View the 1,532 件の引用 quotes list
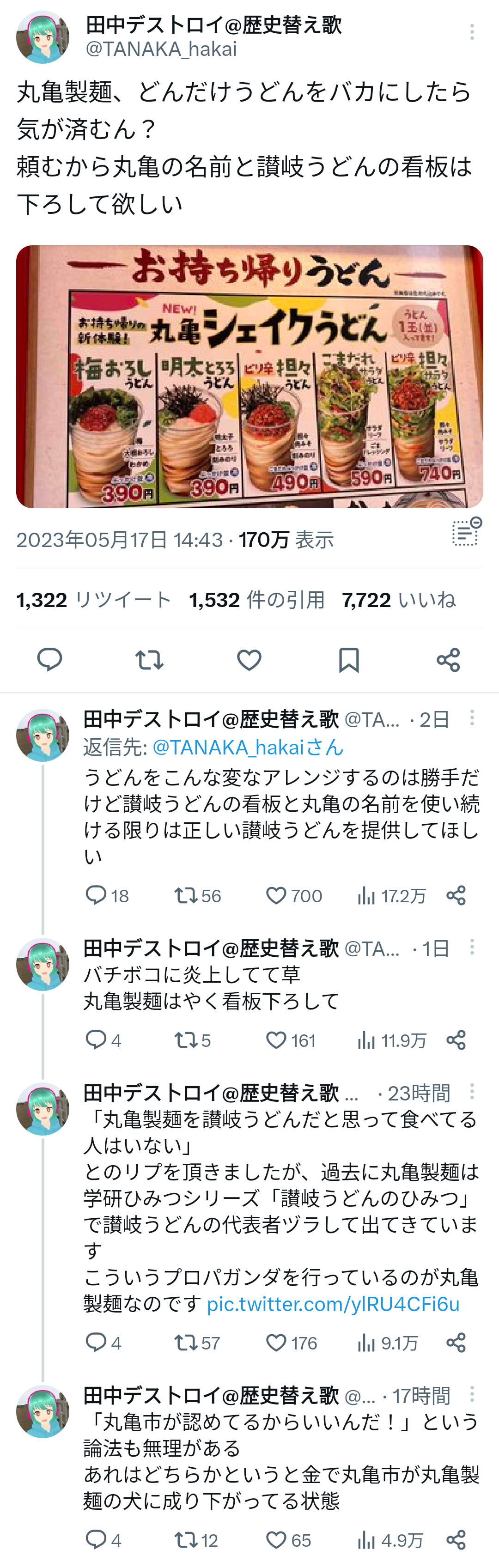 click(257, 600)
